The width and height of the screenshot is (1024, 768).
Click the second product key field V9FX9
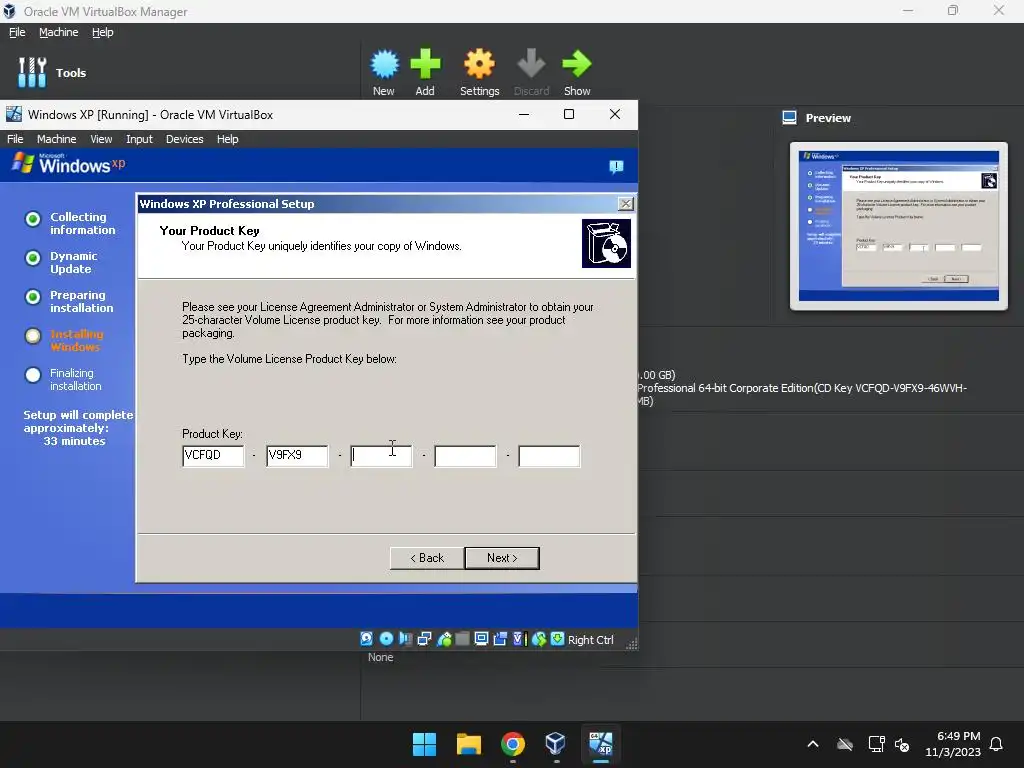coord(297,456)
